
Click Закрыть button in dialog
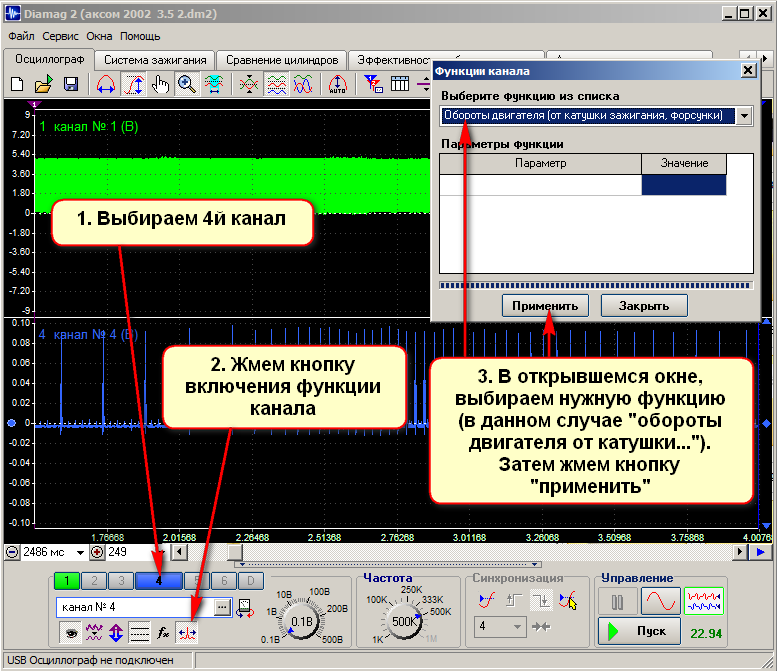(644, 306)
